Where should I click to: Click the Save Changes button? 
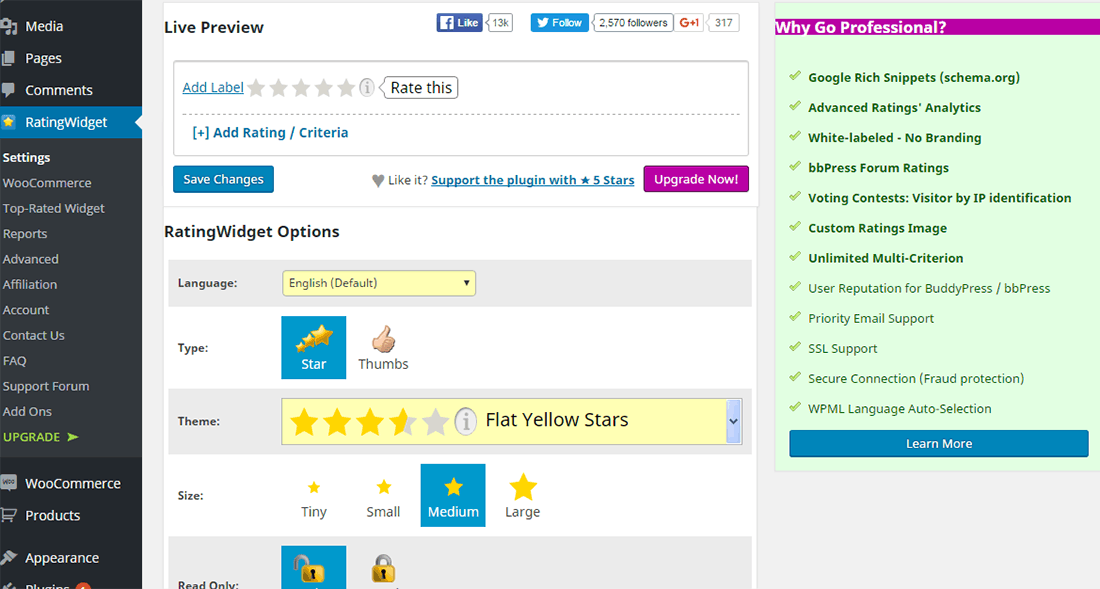click(223, 179)
